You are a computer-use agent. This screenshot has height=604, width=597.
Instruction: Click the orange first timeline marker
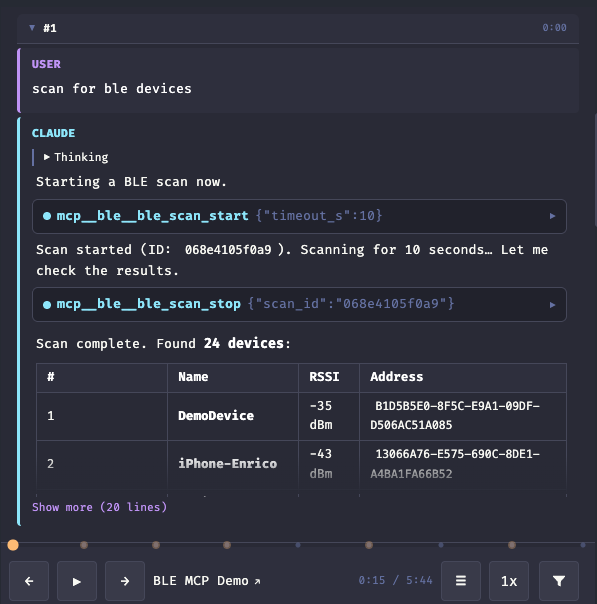click(x=13, y=545)
